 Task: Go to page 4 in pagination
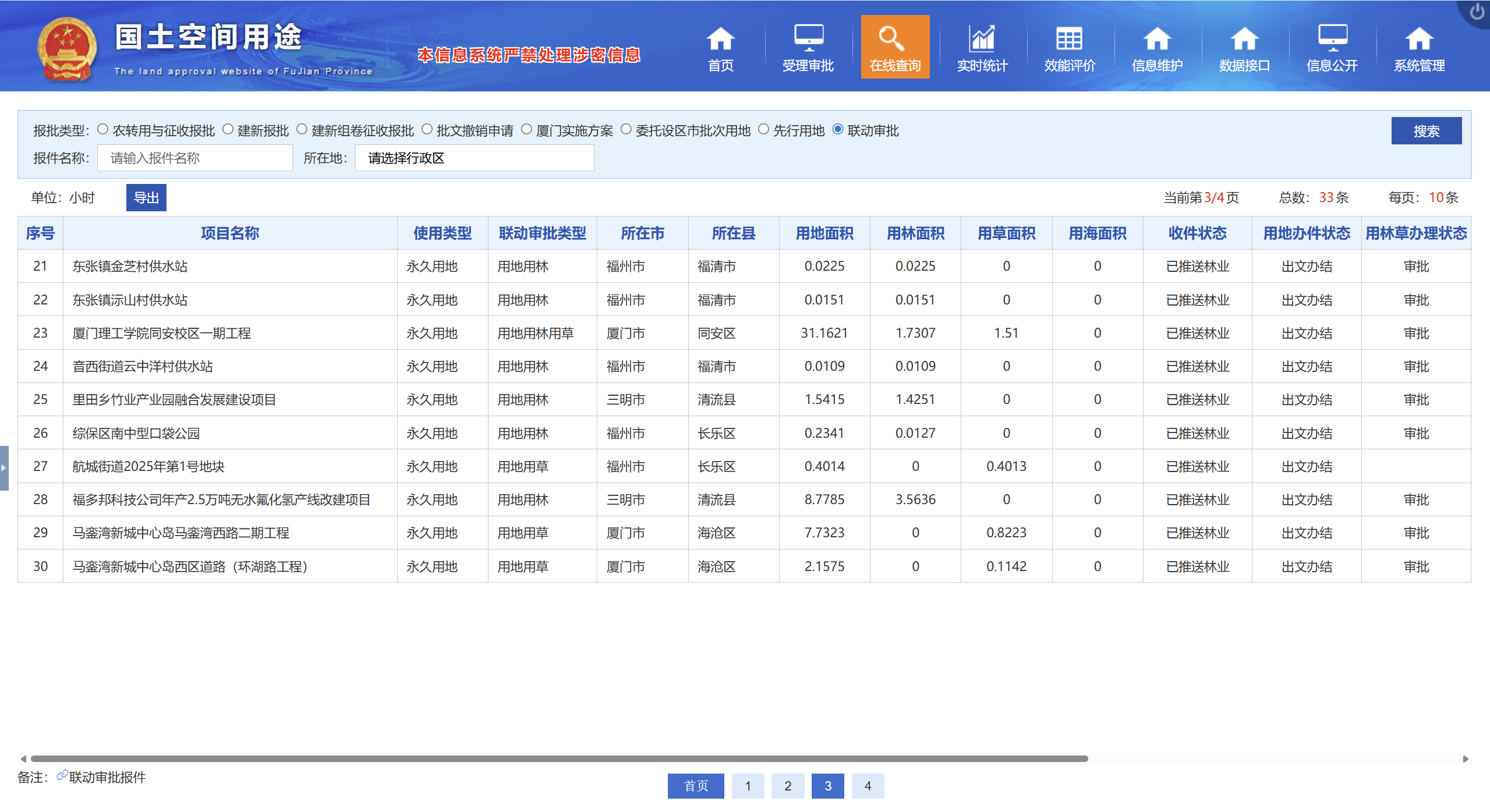pos(867,786)
